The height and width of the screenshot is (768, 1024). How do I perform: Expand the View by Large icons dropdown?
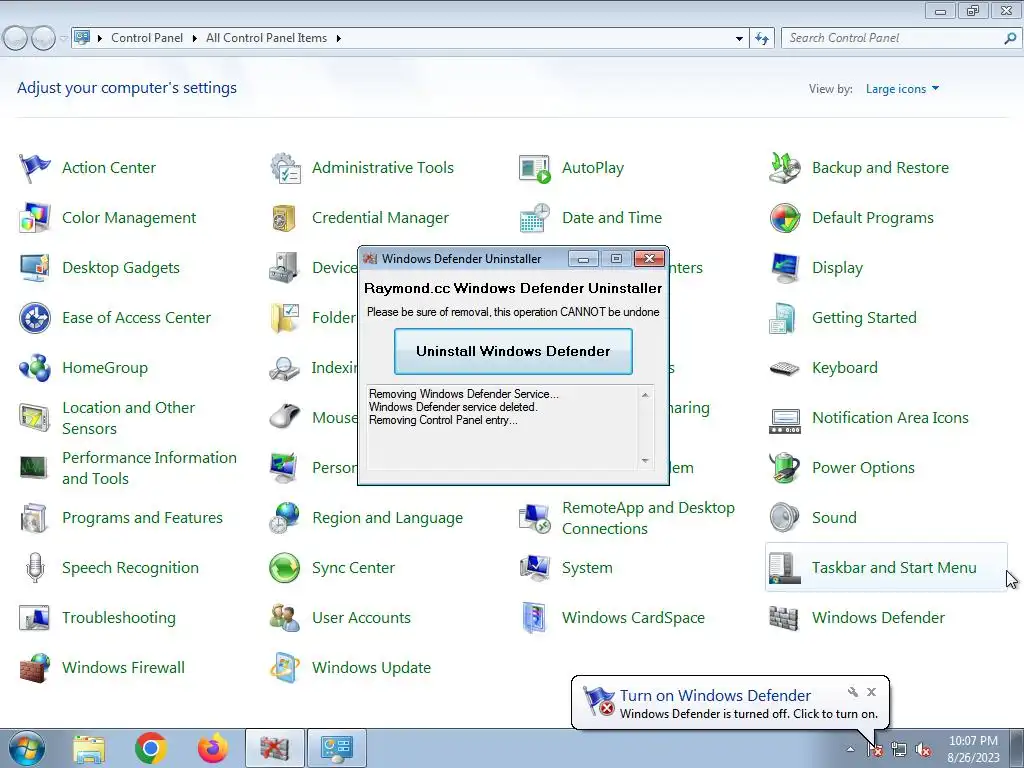[902, 89]
